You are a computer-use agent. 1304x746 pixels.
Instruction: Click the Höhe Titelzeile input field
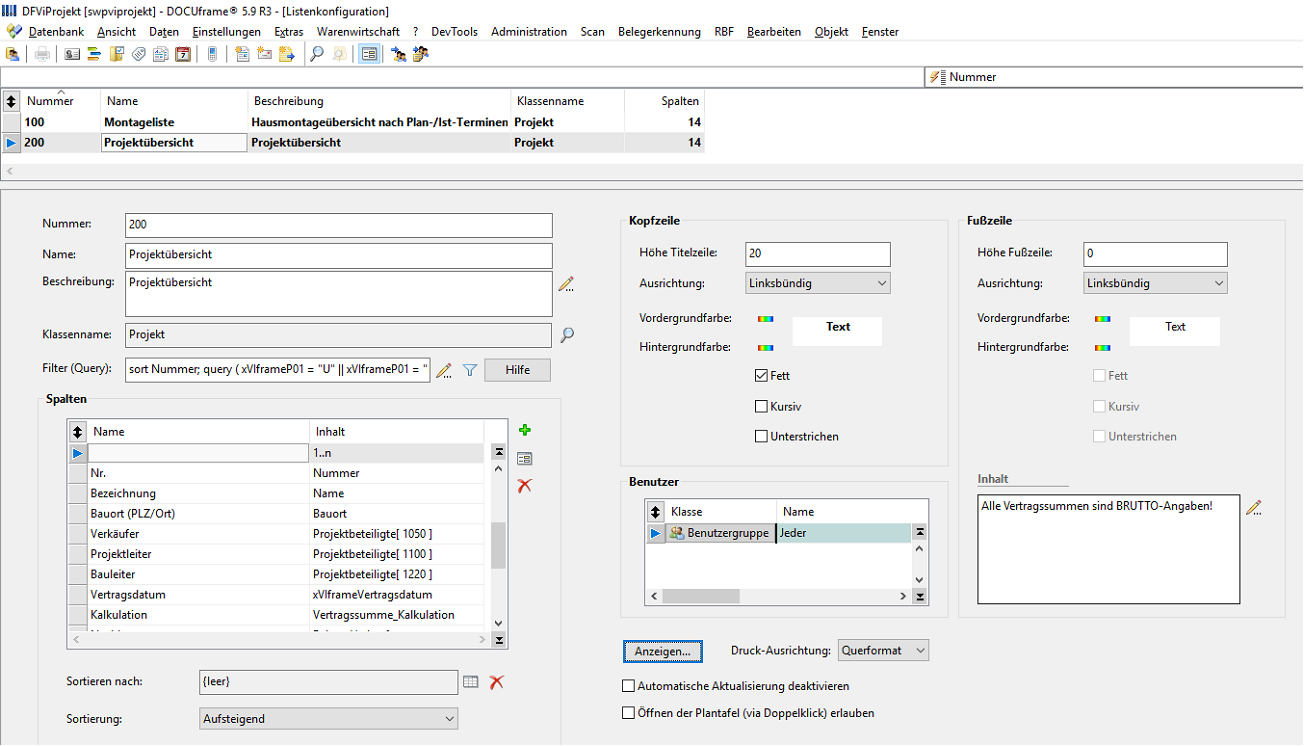(818, 254)
